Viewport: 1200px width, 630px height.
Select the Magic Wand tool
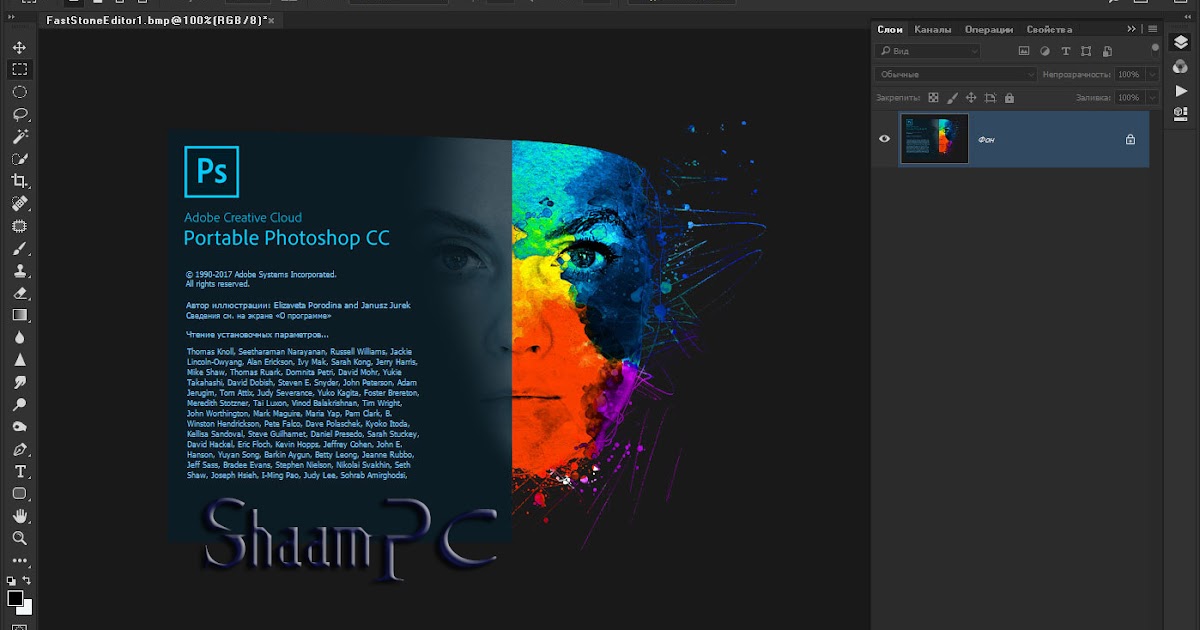coord(19,136)
